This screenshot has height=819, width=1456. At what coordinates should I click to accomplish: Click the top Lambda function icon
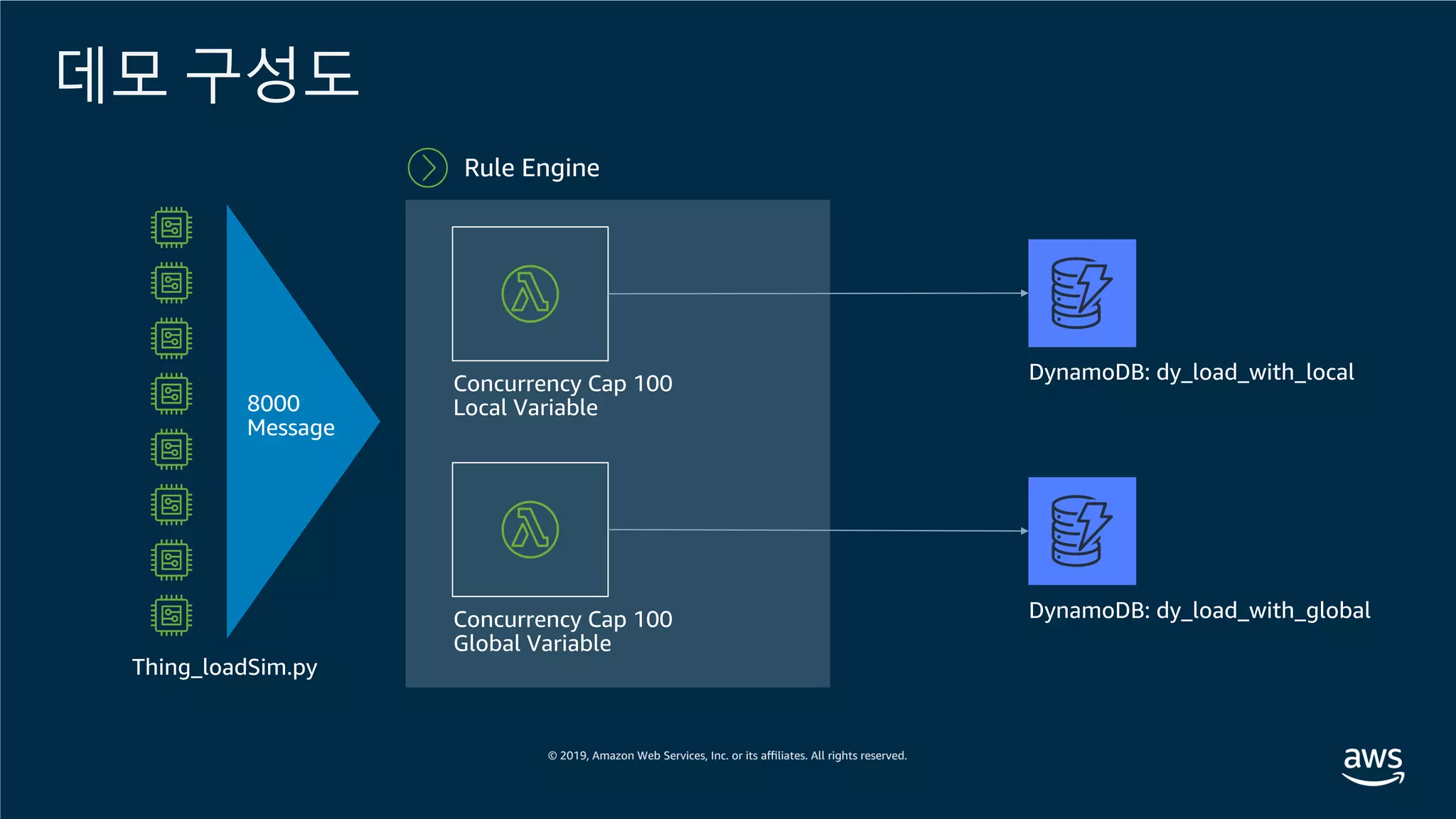click(530, 294)
